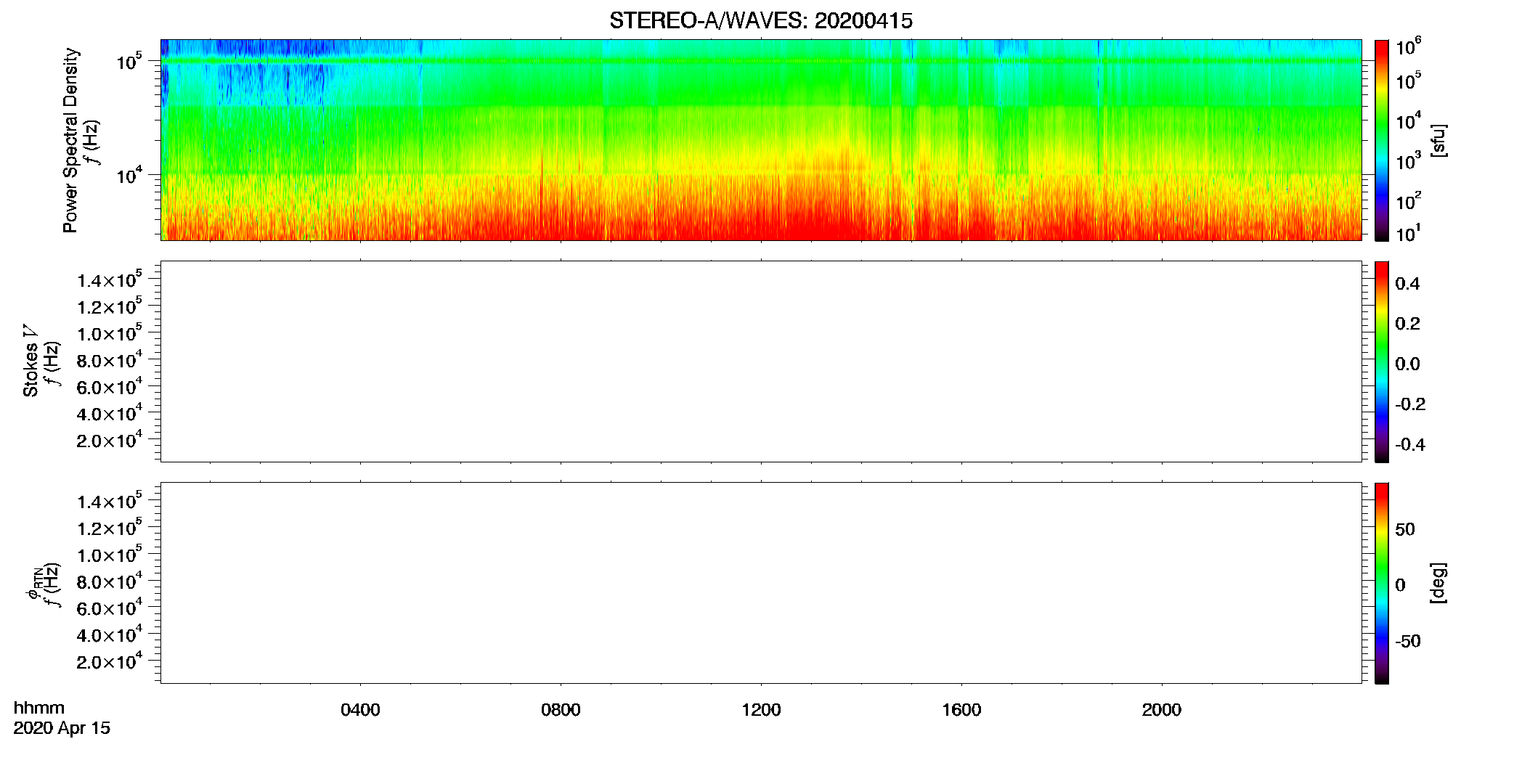
Task: Click the STEREO-A/WAVES: 20200415 plot title
Action: [760, 21]
